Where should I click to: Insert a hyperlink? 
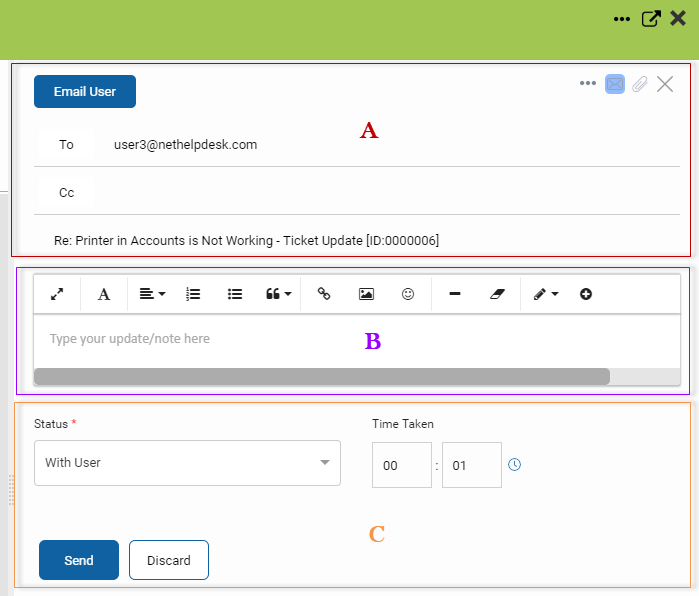[x=324, y=294]
